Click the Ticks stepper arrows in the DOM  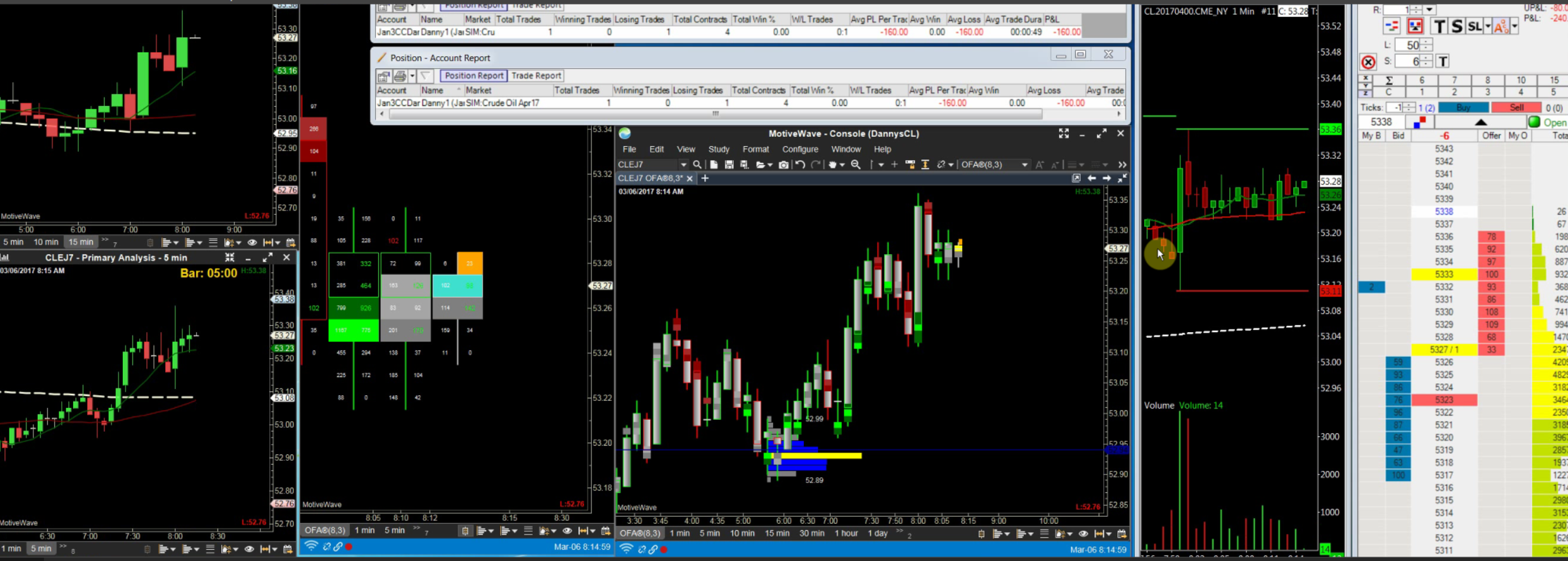click(1409, 108)
